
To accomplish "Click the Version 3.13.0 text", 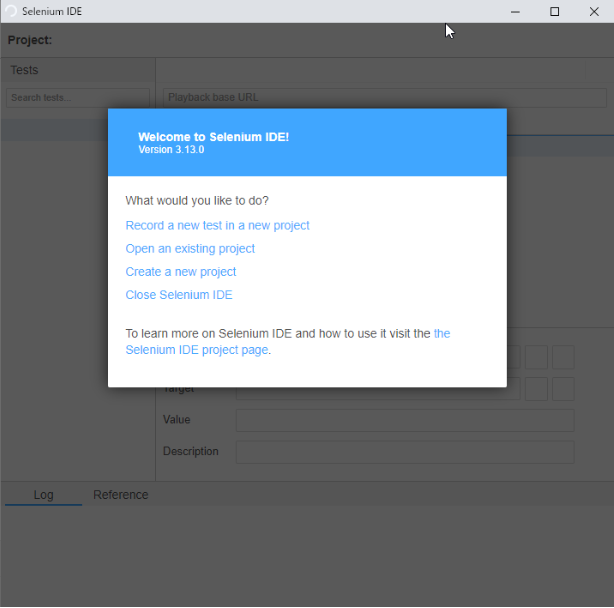I will [171, 150].
